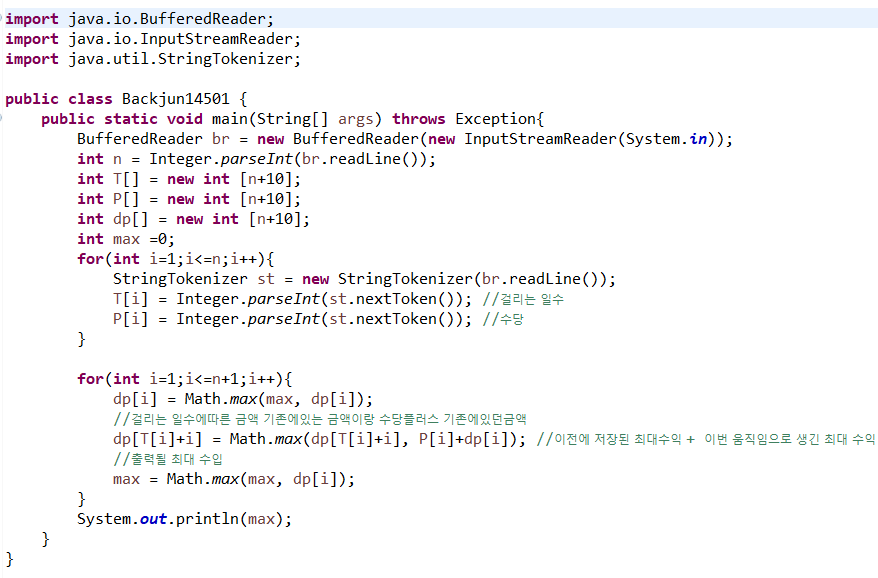Screen dimensions: 878x578
Task: Click the line importing java.util.StringTokenizer
Action: pos(153,59)
